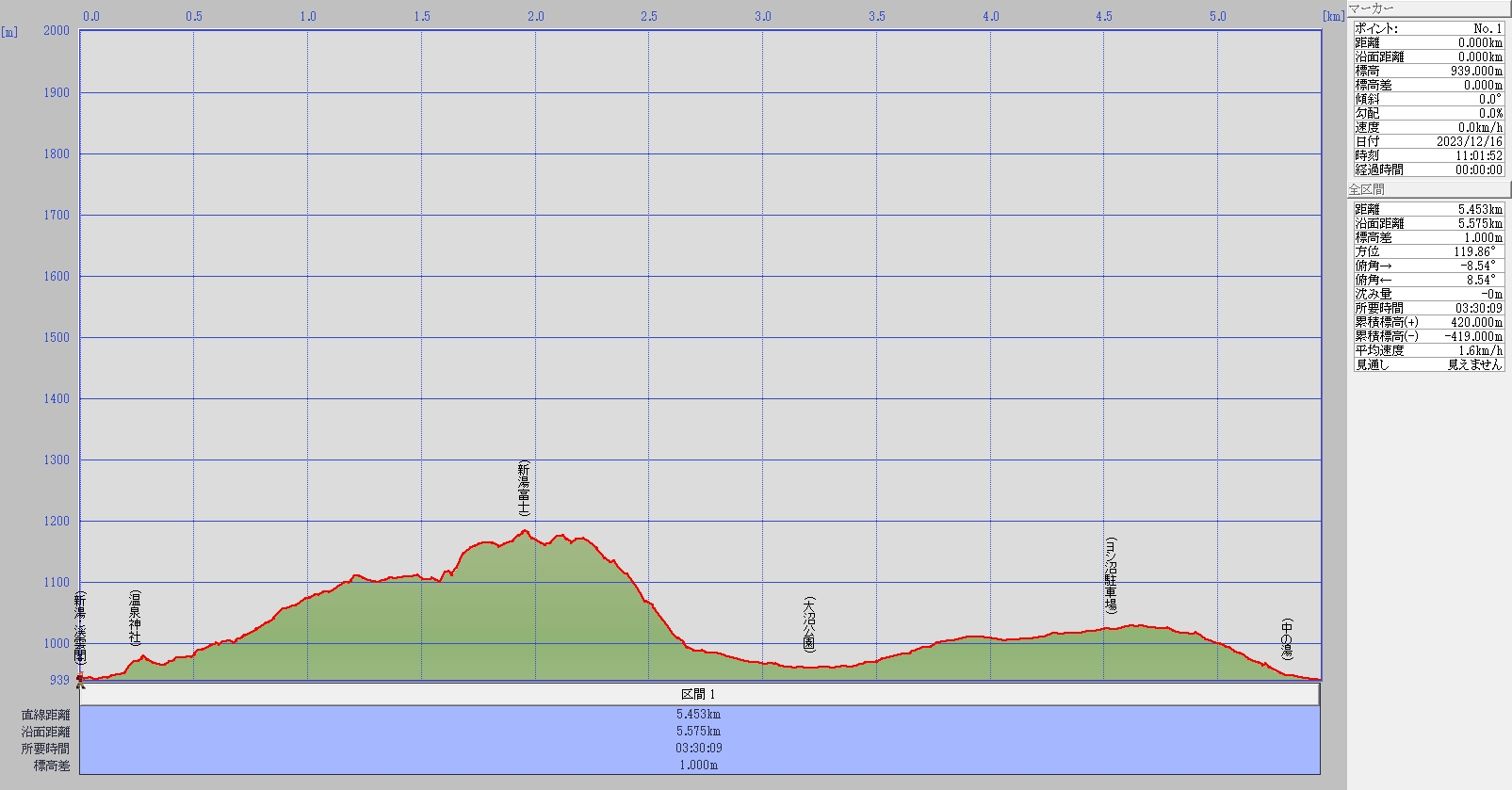Select the 直線距離 5.453km cell in section table

coord(699,715)
